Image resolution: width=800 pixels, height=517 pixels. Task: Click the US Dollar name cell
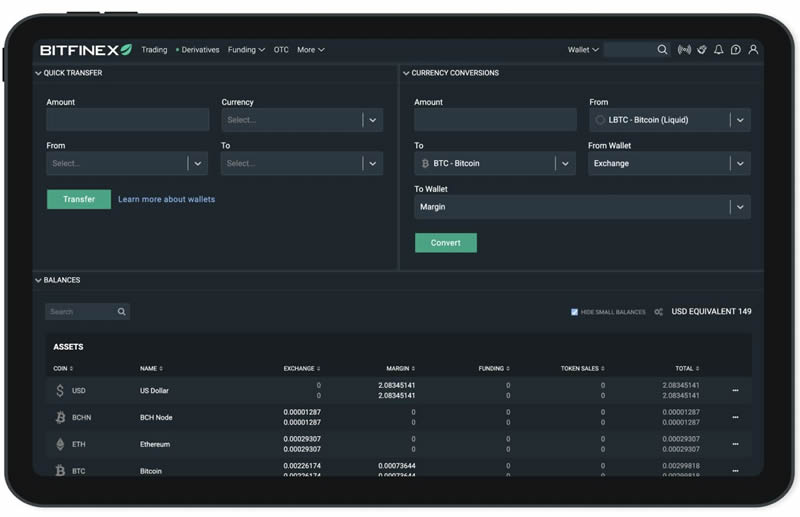click(x=154, y=390)
